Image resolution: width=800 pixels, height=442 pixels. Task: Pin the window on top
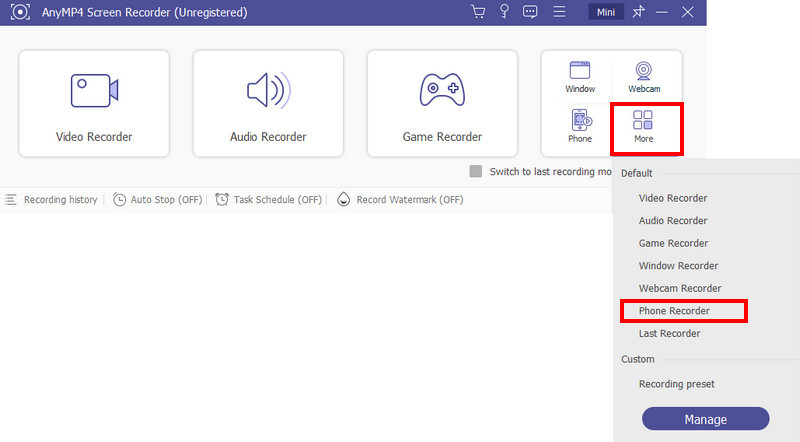[x=638, y=12]
